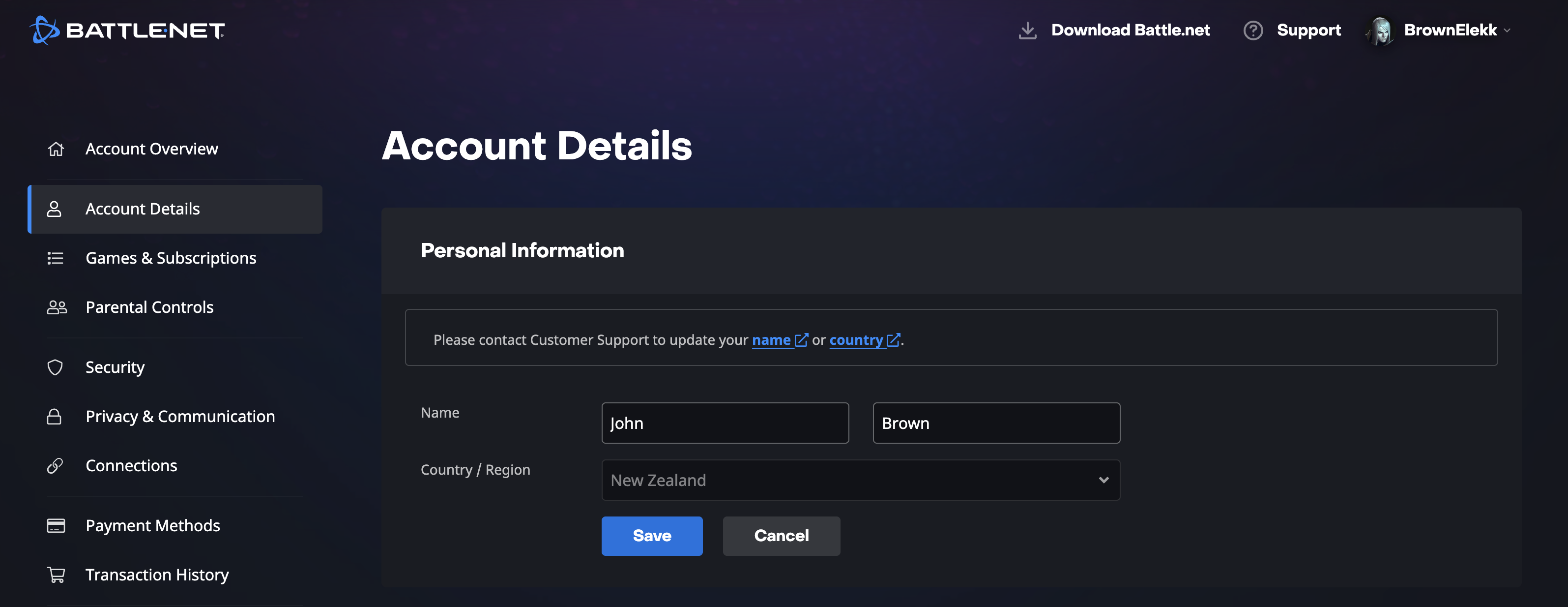
Task: Click the BrownElekk avatar image
Action: (x=1381, y=30)
